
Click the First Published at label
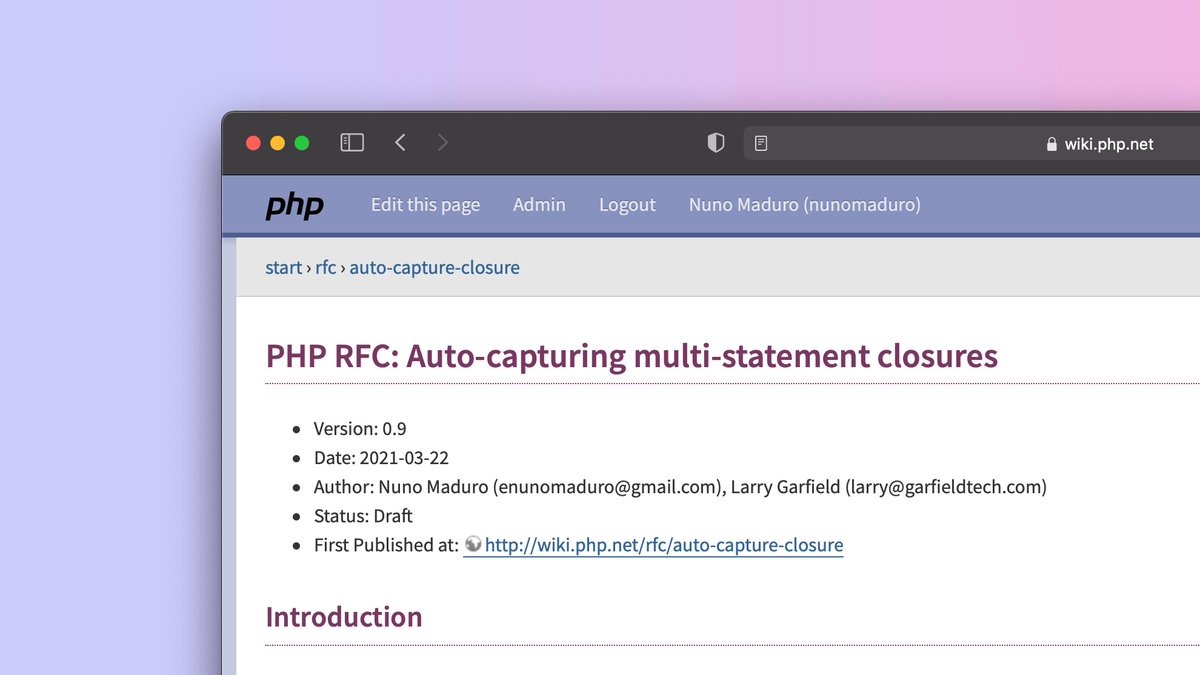[x=386, y=545]
